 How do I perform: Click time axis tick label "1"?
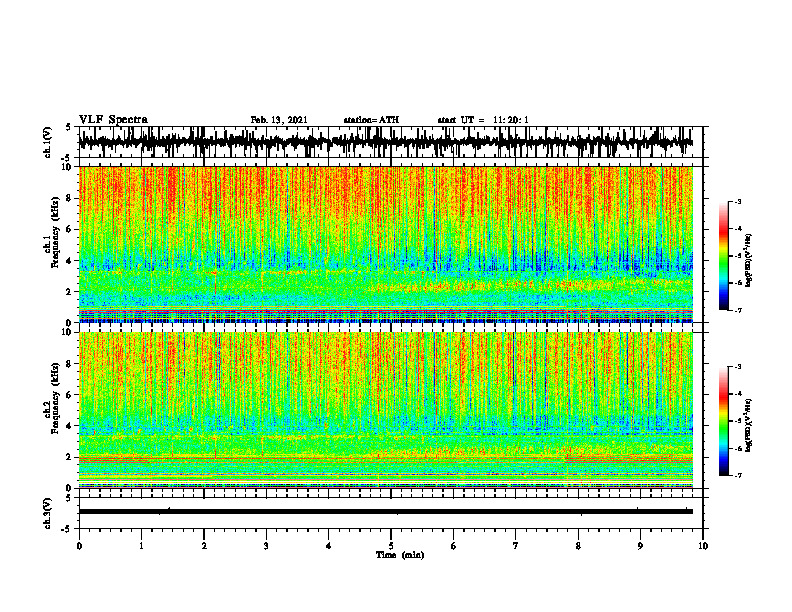point(141,546)
